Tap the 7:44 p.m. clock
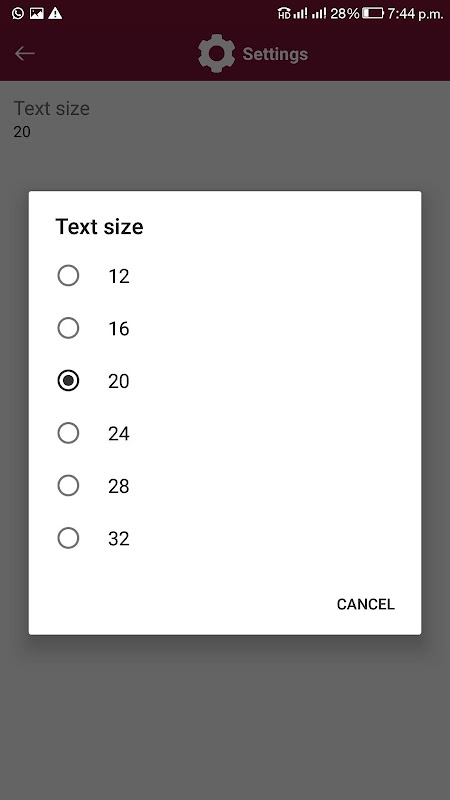The height and width of the screenshot is (800, 450). (415, 13)
